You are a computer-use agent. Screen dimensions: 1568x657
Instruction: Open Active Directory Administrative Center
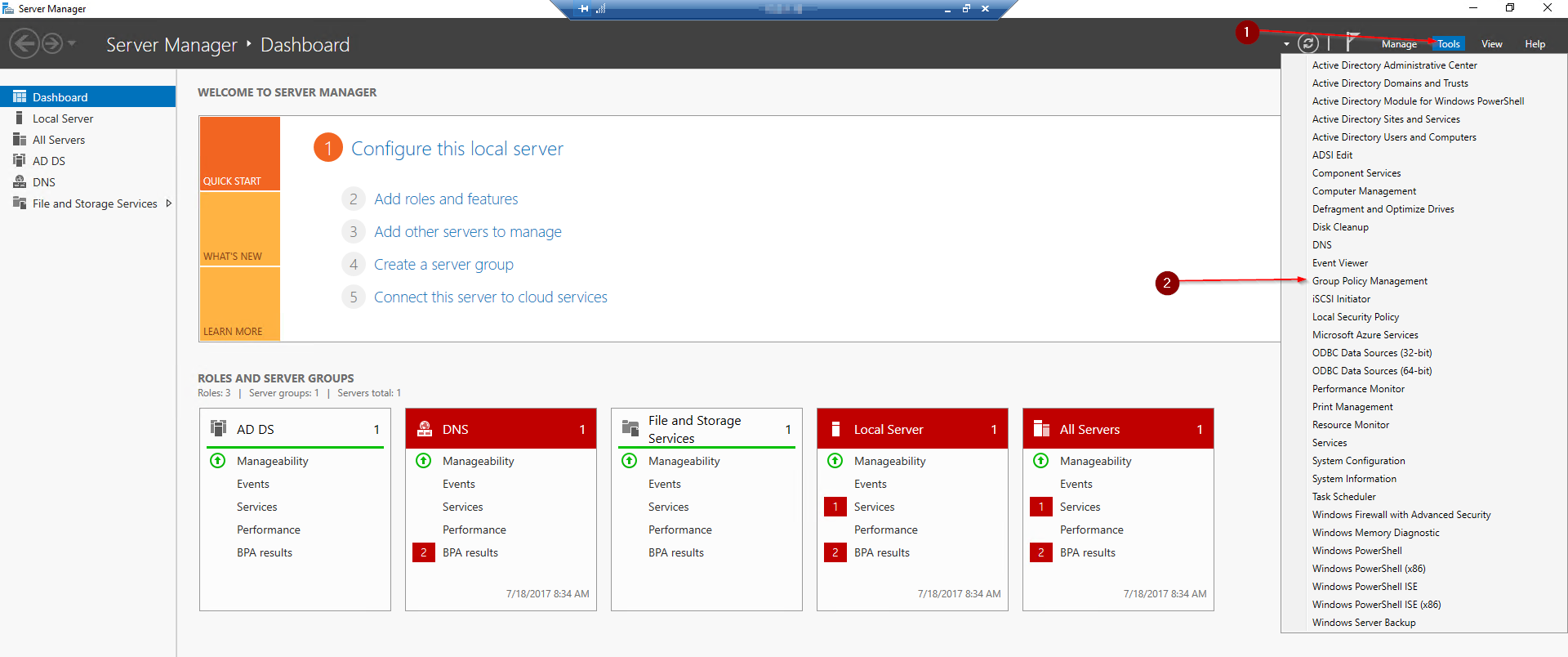click(x=1395, y=65)
